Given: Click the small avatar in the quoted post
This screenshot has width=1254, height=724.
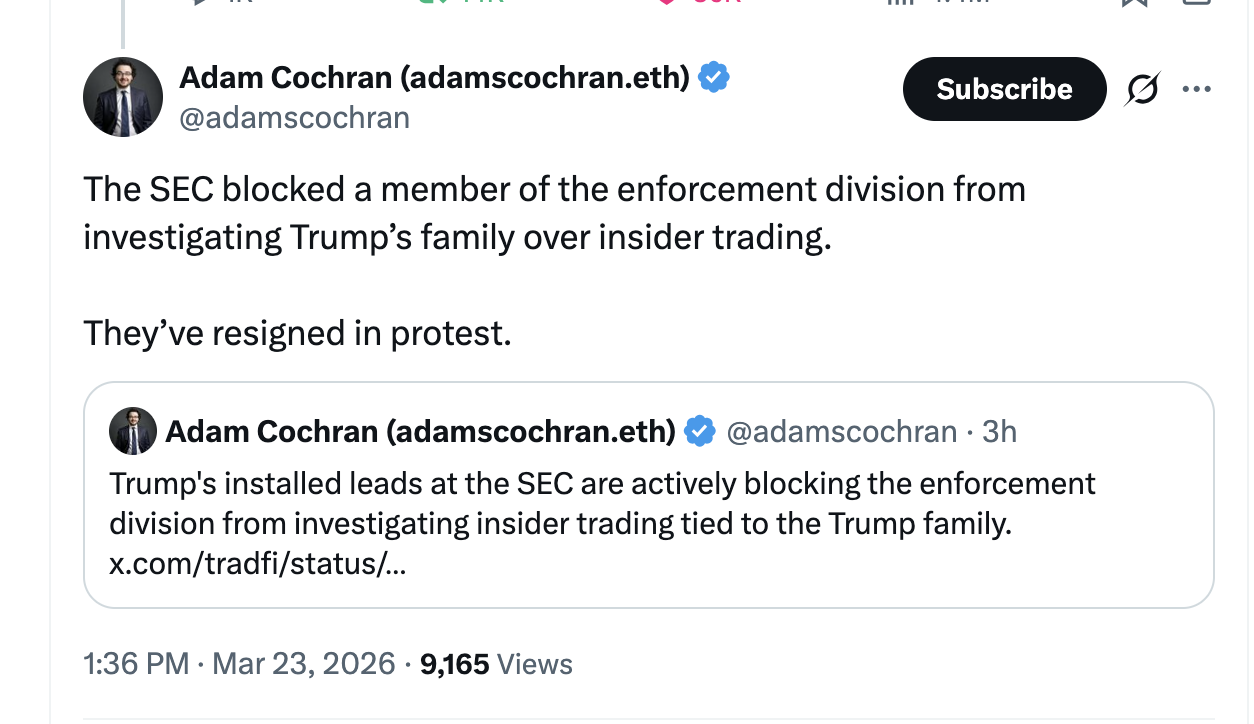Looking at the screenshot, I should click(133, 431).
